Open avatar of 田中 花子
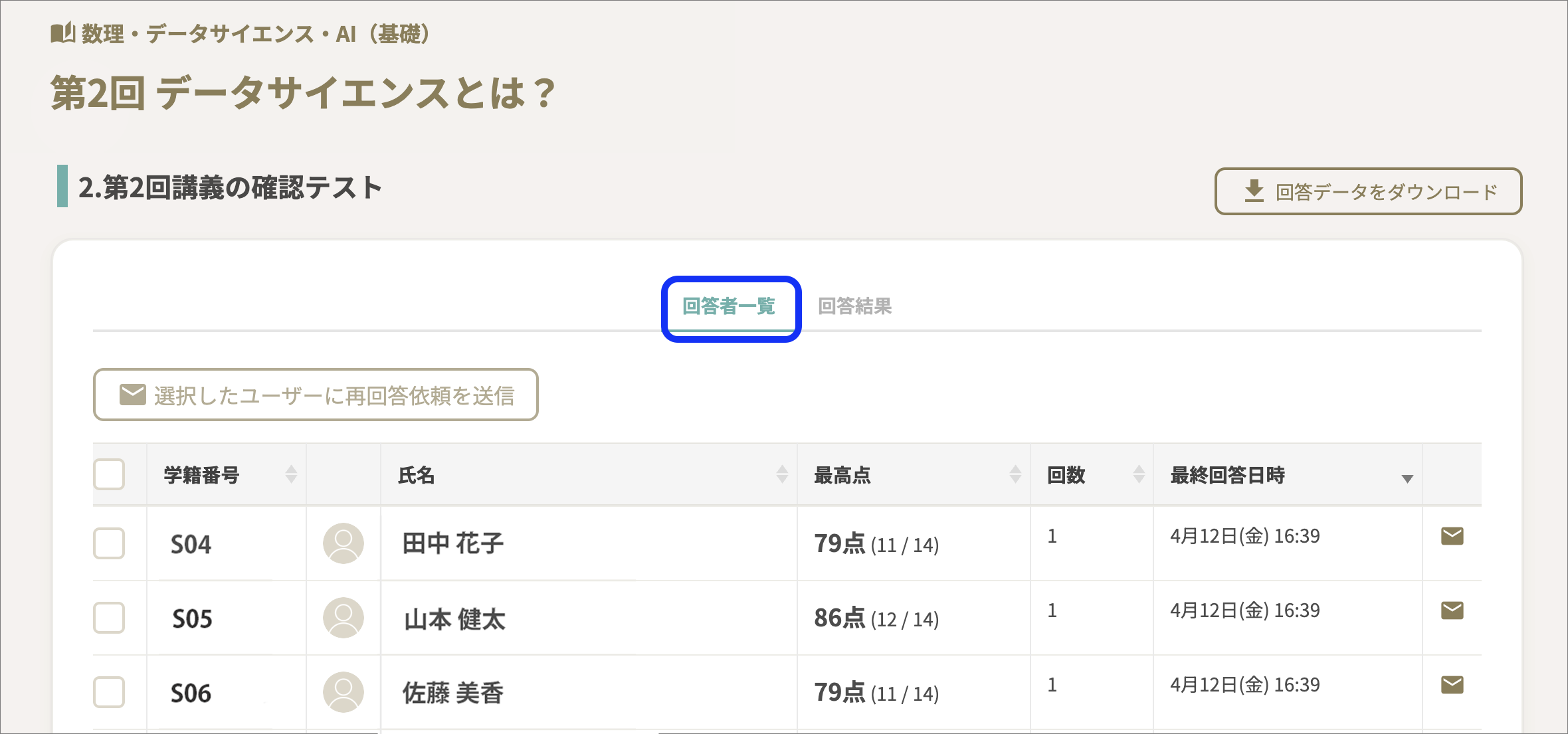This screenshot has width=1568, height=734. click(x=343, y=543)
